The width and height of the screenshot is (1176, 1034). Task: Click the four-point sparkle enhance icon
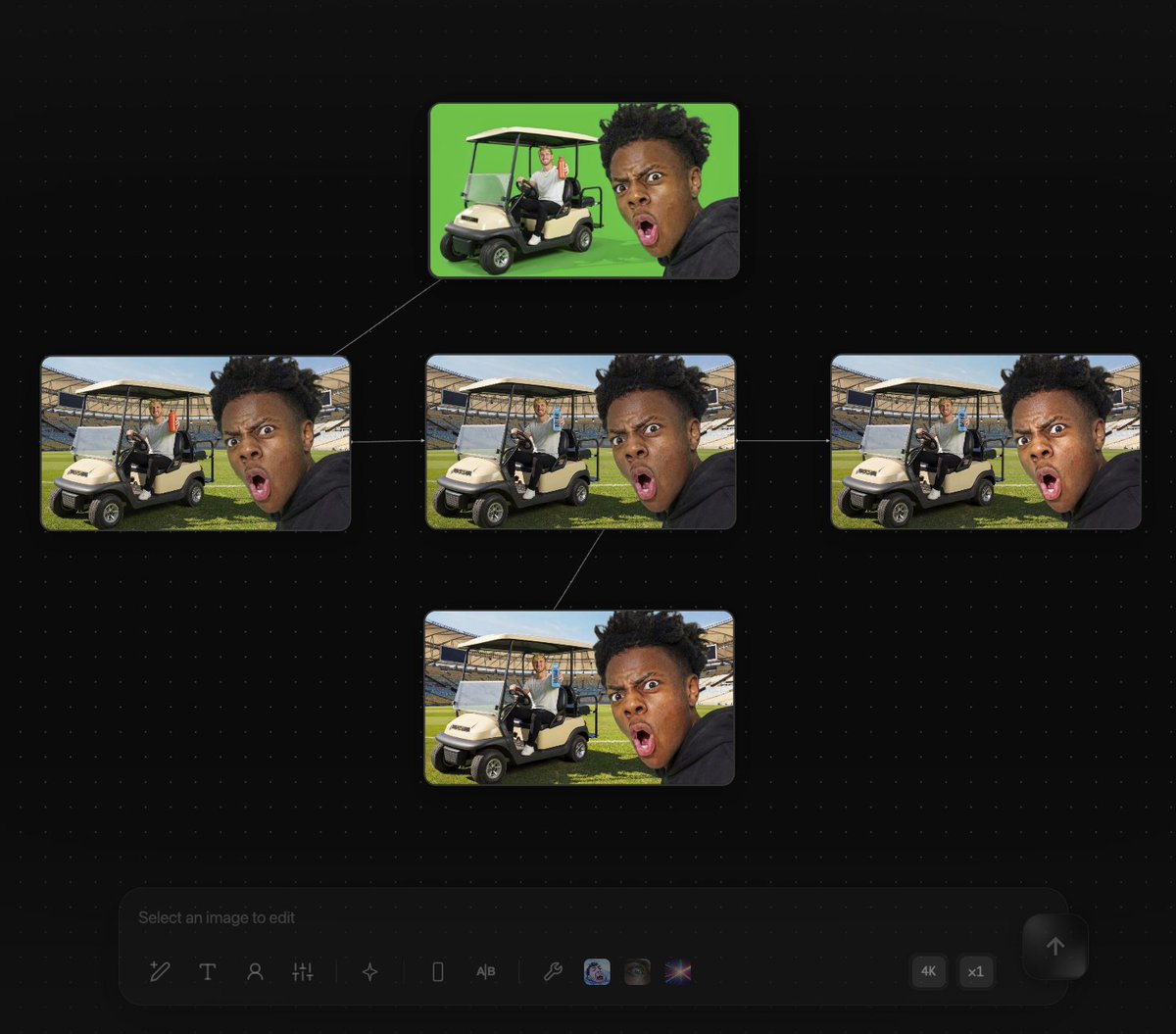click(369, 971)
